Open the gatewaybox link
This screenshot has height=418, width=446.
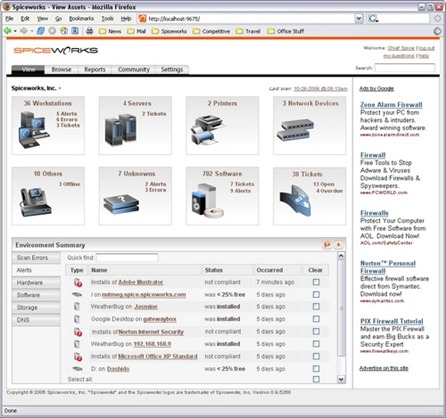click(x=160, y=319)
